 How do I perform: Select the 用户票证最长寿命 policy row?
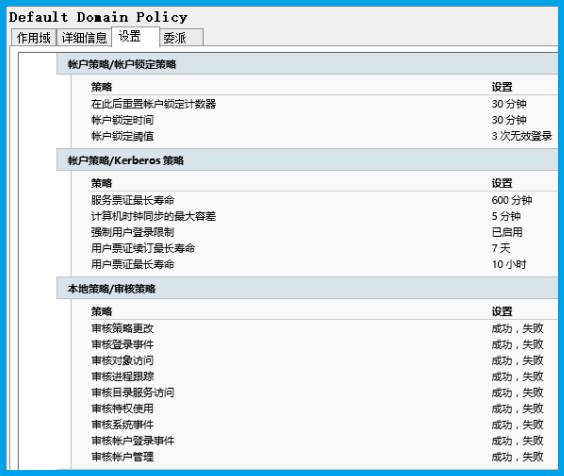pyautogui.click(x=324, y=264)
